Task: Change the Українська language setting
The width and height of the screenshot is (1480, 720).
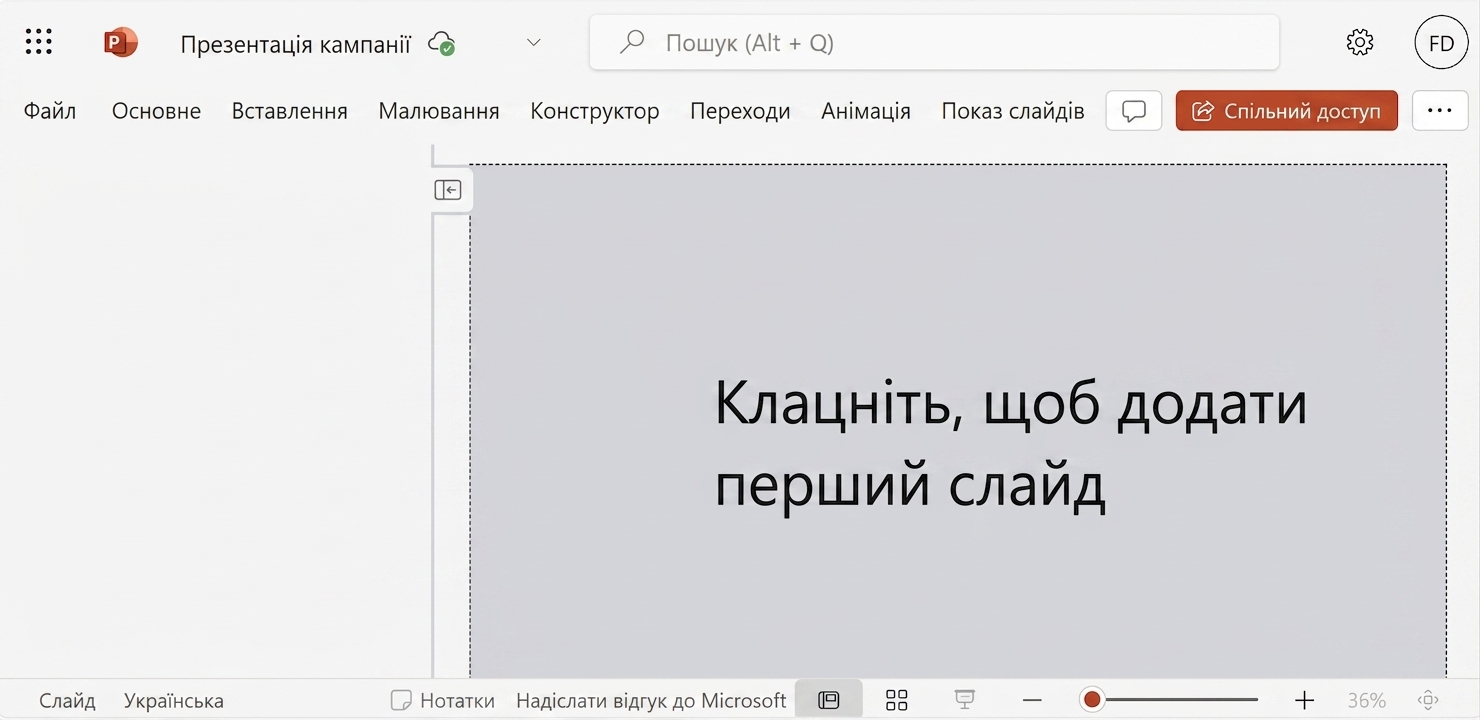Action: (x=174, y=701)
